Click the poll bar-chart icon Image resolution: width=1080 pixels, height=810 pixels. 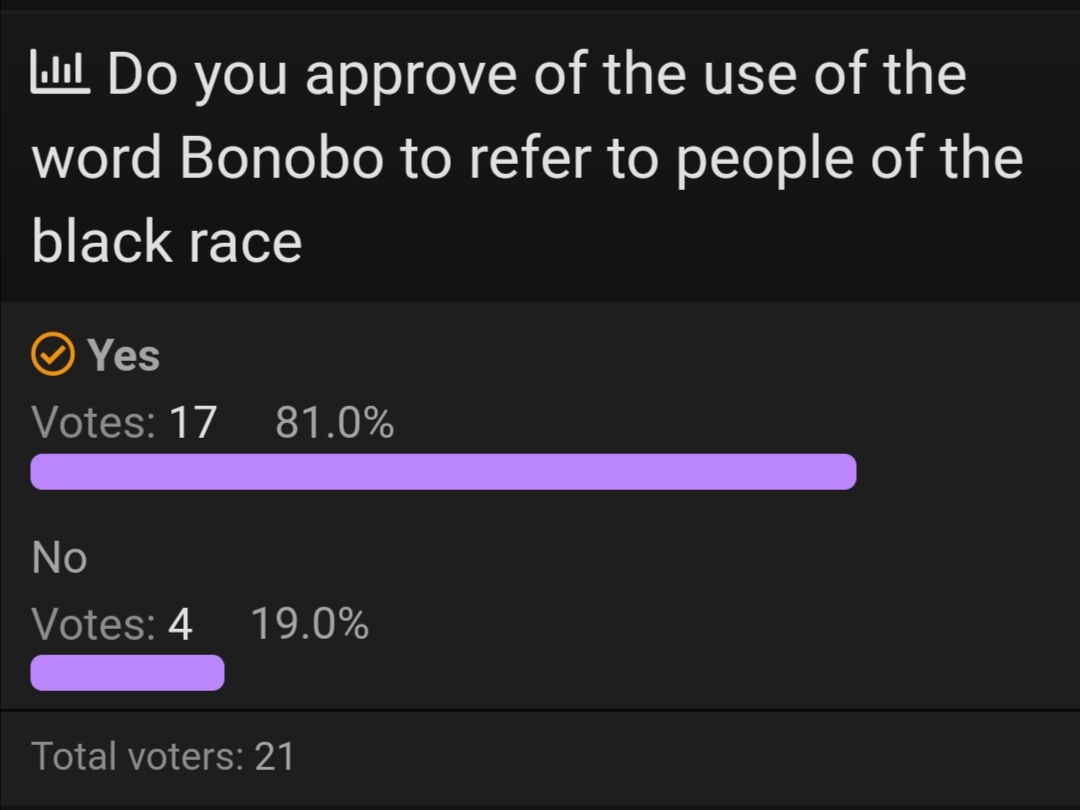(x=60, y=74)
